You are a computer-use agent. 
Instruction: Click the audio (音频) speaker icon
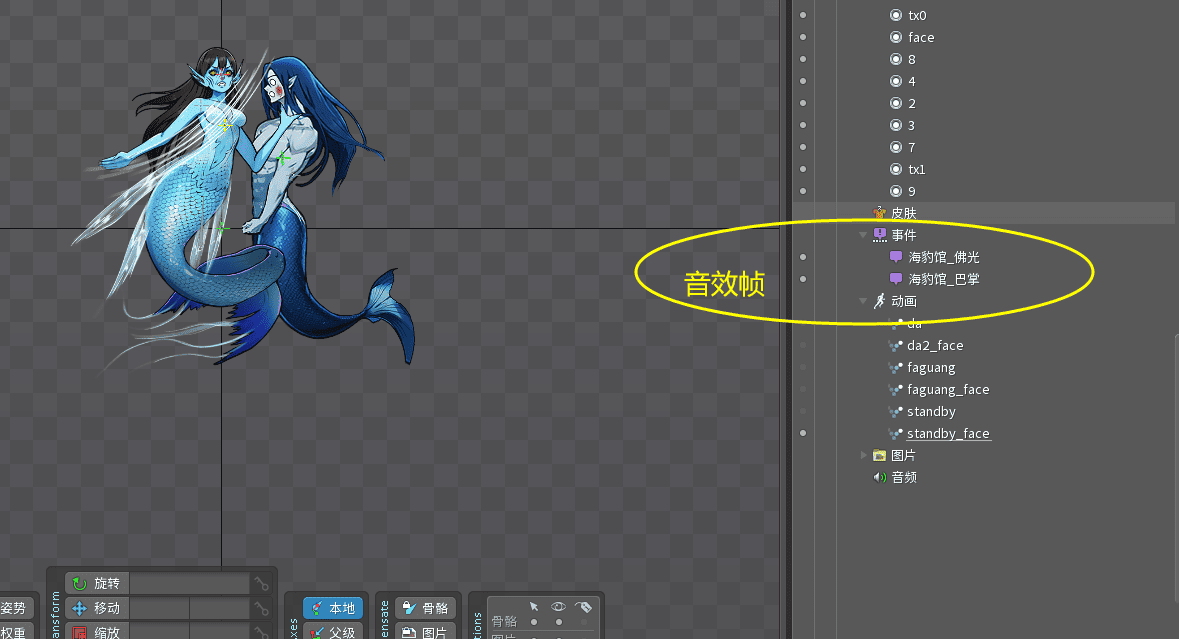[879, 477]
